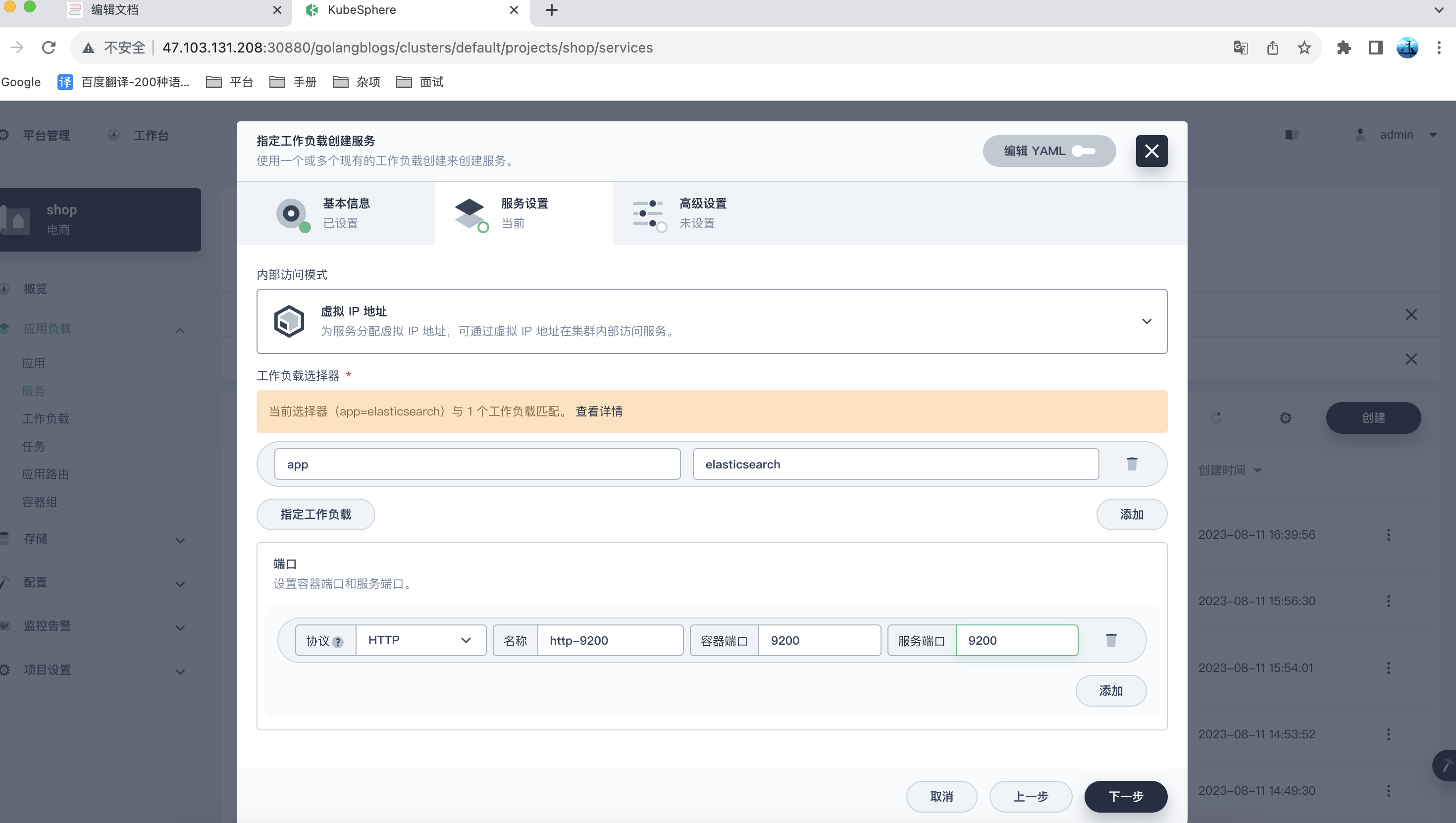Open the Chrome profile avatar
The height and width of the screenshot is (823, 1456).
pos(1407,48)
